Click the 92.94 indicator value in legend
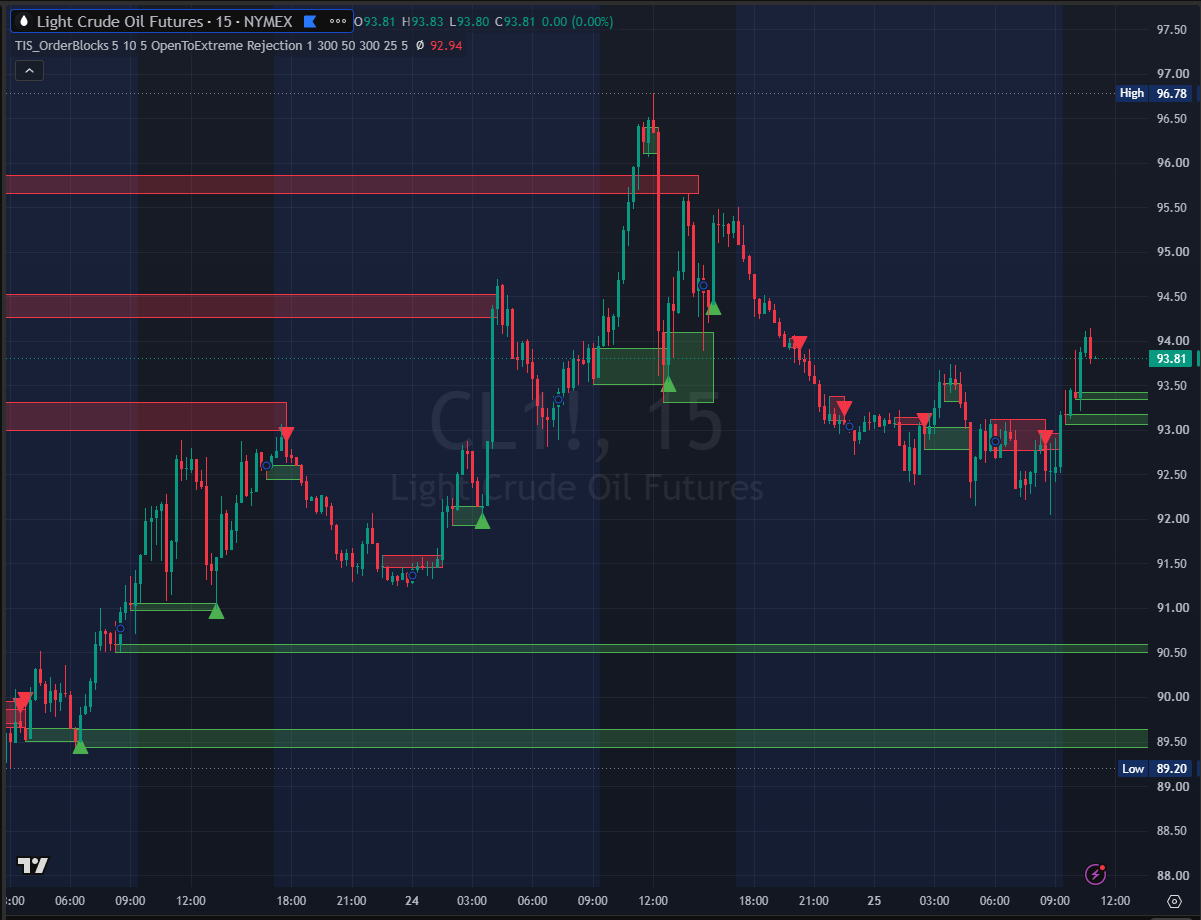This screenshot has width=1201, height=920. tap(447, 45)
